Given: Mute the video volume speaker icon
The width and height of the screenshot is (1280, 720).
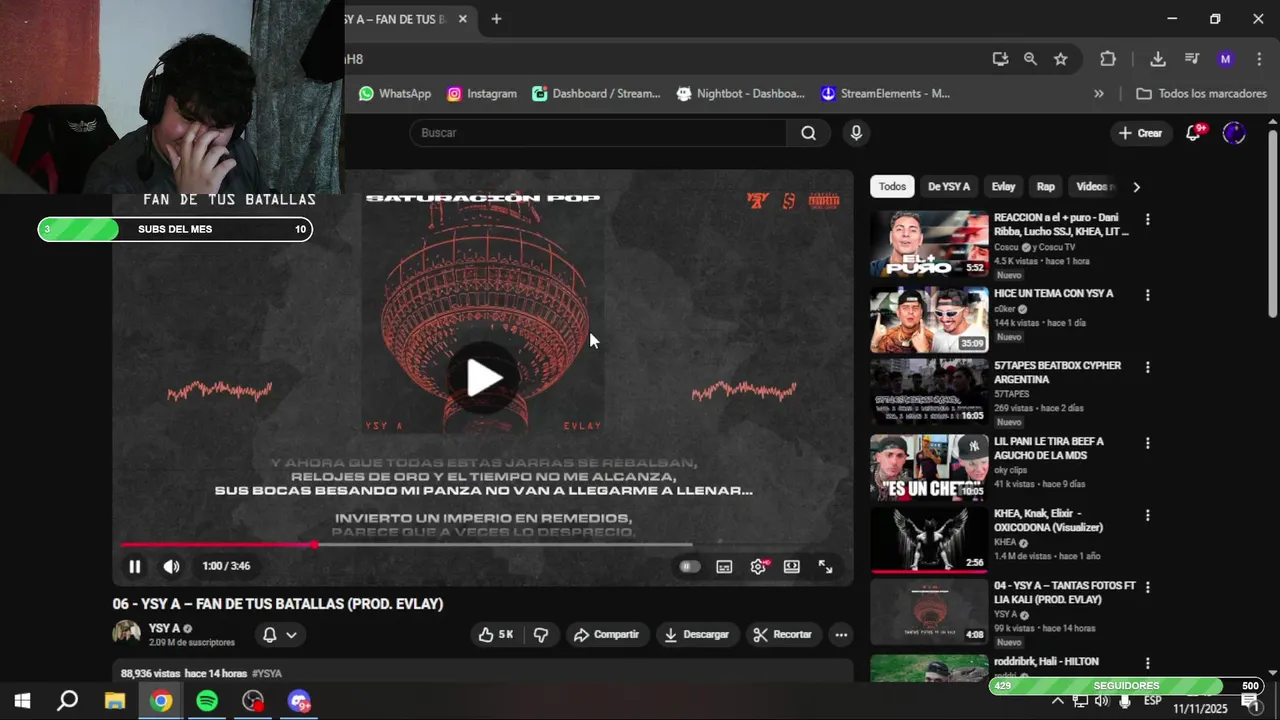Looking at the screenshot, I should click(x=172, y=566).
